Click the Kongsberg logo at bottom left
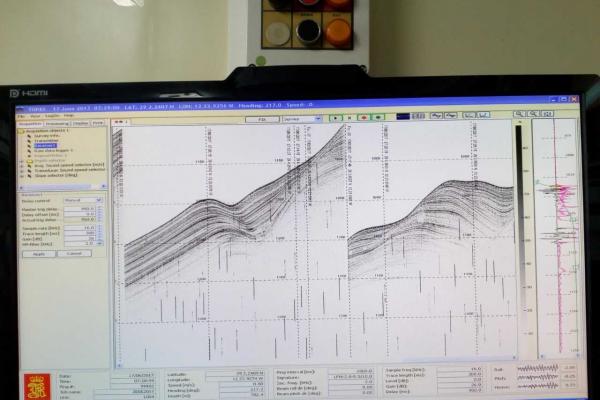This screenshot has width=600, height=400. pyautogui.click(x=37, y=387)
